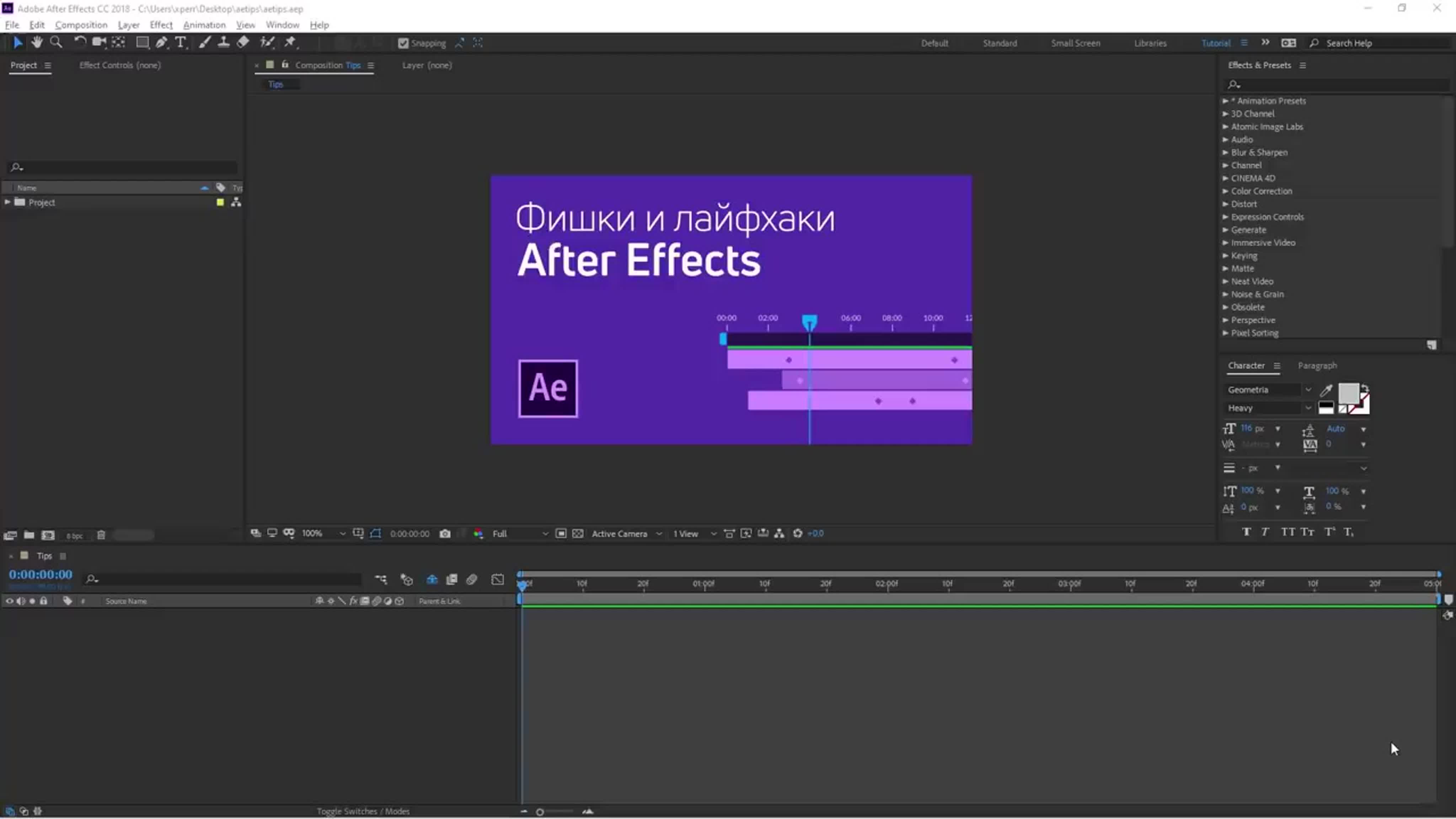Create new folder in Project panel

(29, 535)
